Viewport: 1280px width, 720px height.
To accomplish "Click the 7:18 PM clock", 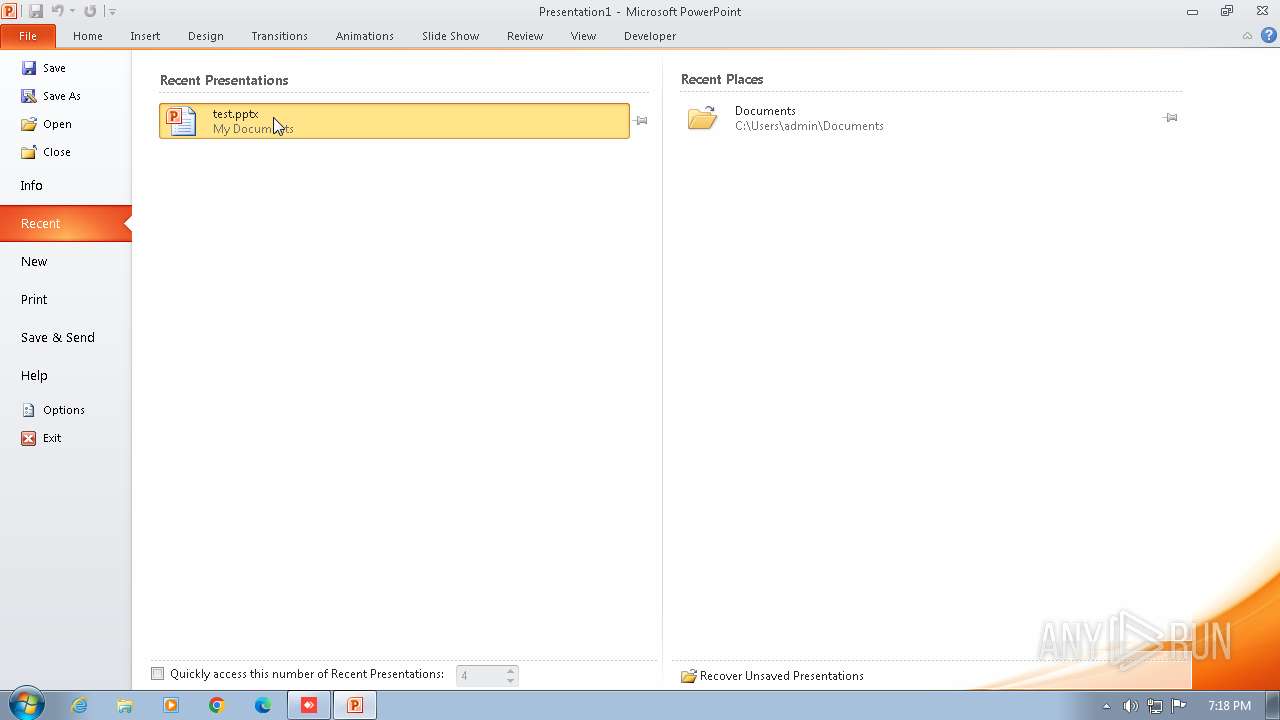I will [1229, 706].
